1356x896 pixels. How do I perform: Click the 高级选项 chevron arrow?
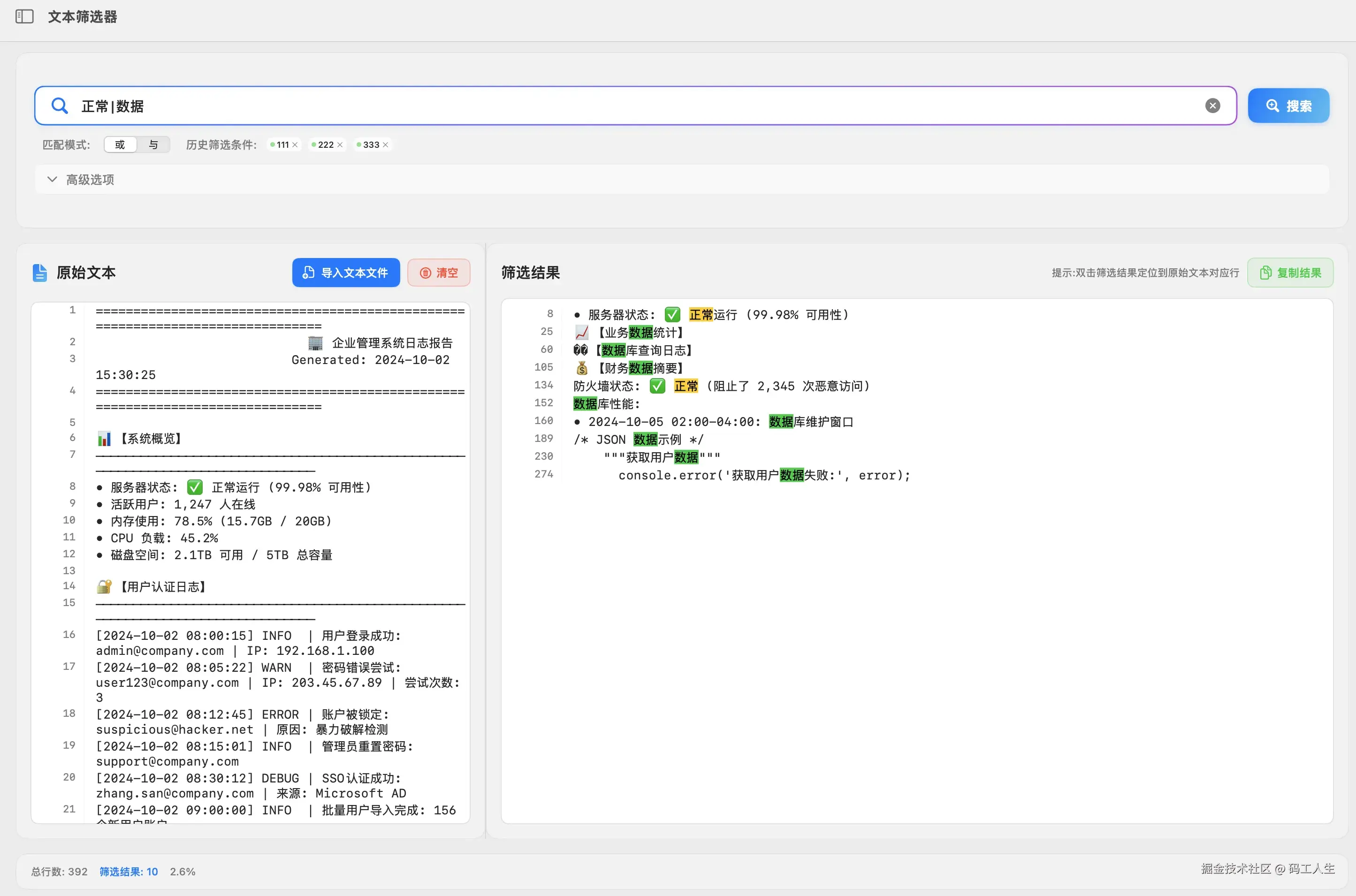pyautogui.click(x=52, y=179)
